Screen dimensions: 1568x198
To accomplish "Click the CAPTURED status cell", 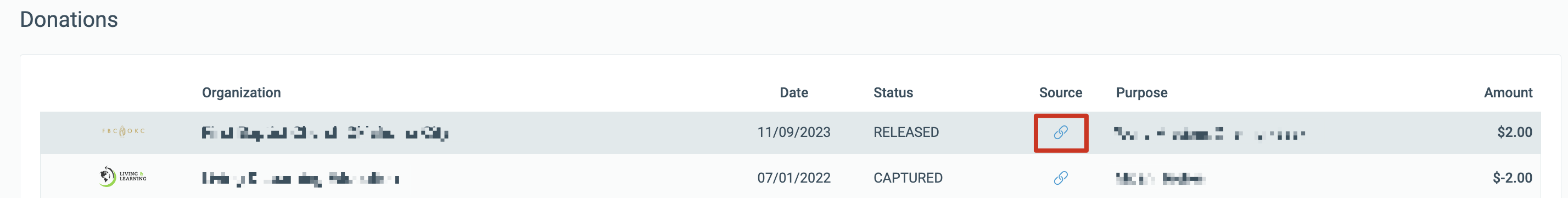I will (x=908, y=178).
